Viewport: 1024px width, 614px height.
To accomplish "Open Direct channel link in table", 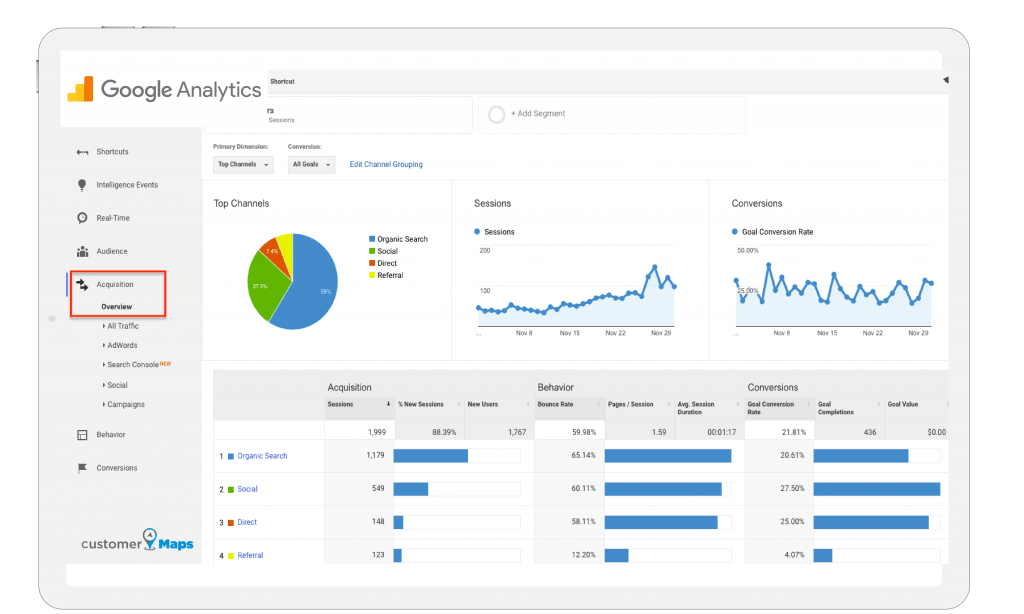I will (x=247, y=523).
